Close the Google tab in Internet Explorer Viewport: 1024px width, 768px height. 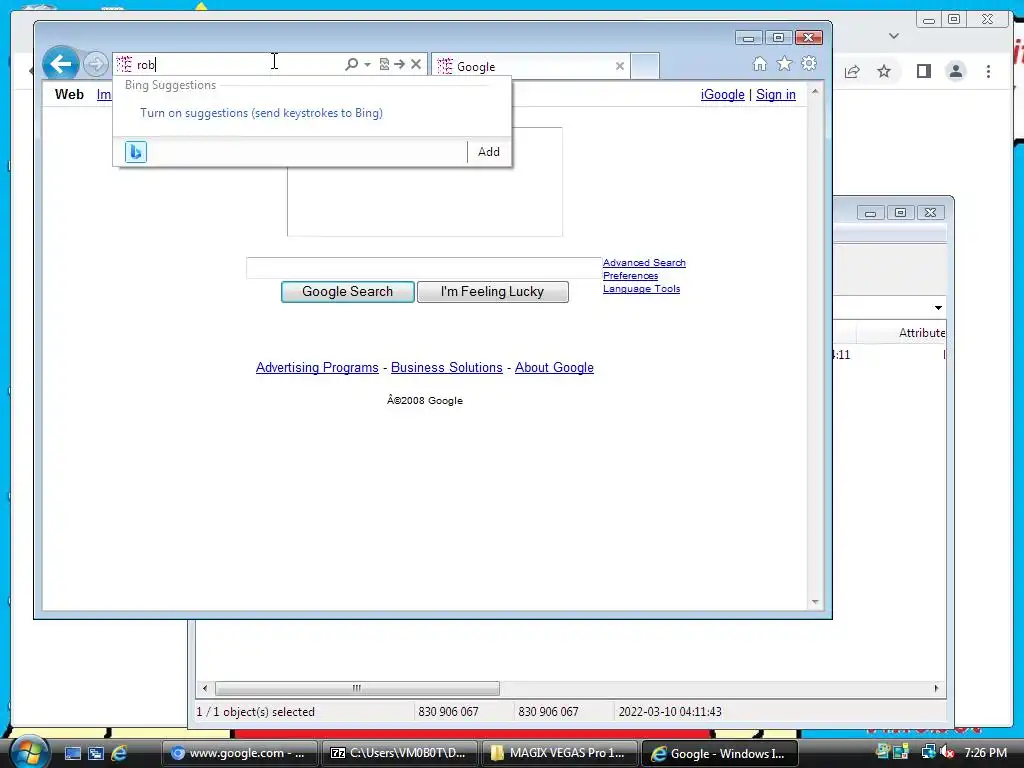[x=620, y=66]
